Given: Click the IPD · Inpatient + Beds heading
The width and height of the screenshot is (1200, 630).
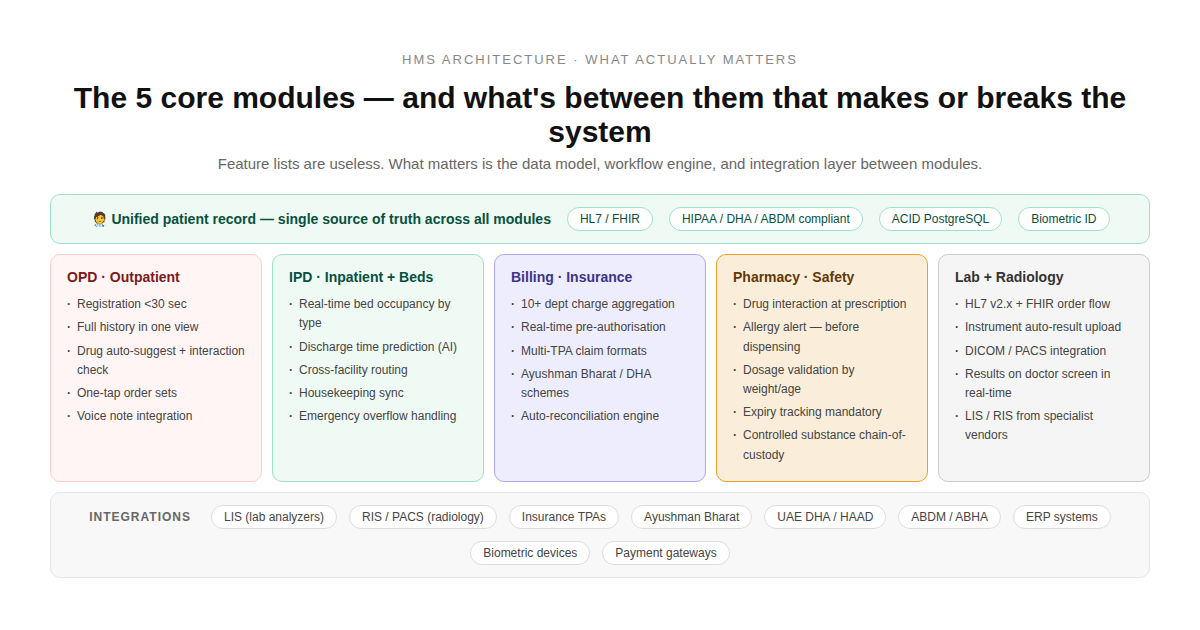Looking at the screenshot, I should pos(361,277).
